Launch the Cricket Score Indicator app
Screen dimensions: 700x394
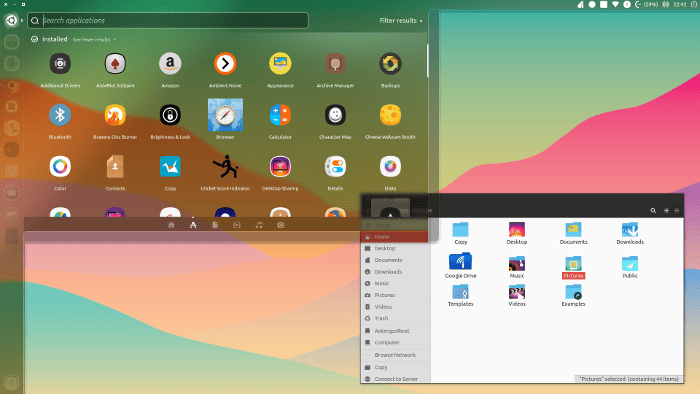(x=225, y=167)
